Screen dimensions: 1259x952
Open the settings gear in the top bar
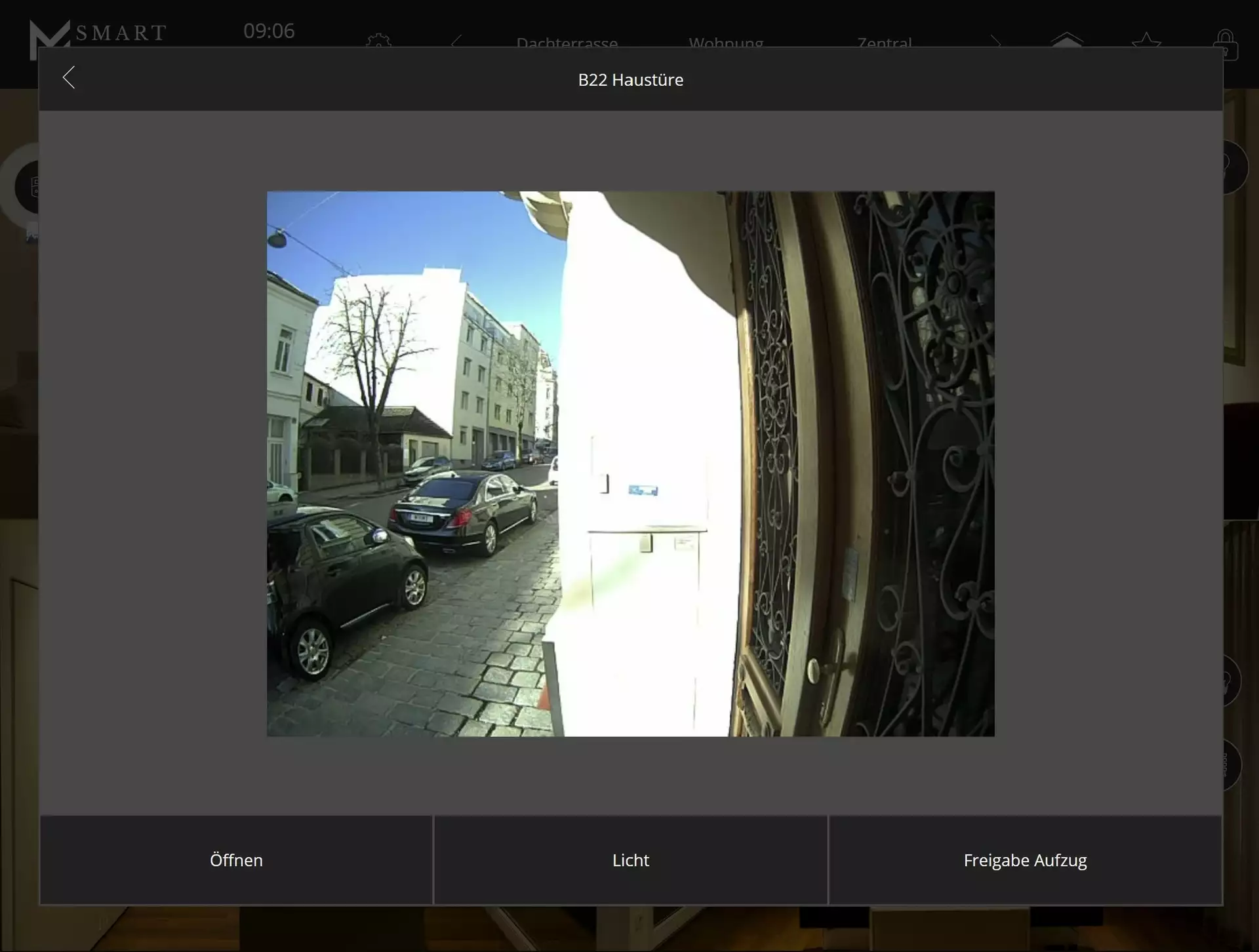[x=378, y=41]
